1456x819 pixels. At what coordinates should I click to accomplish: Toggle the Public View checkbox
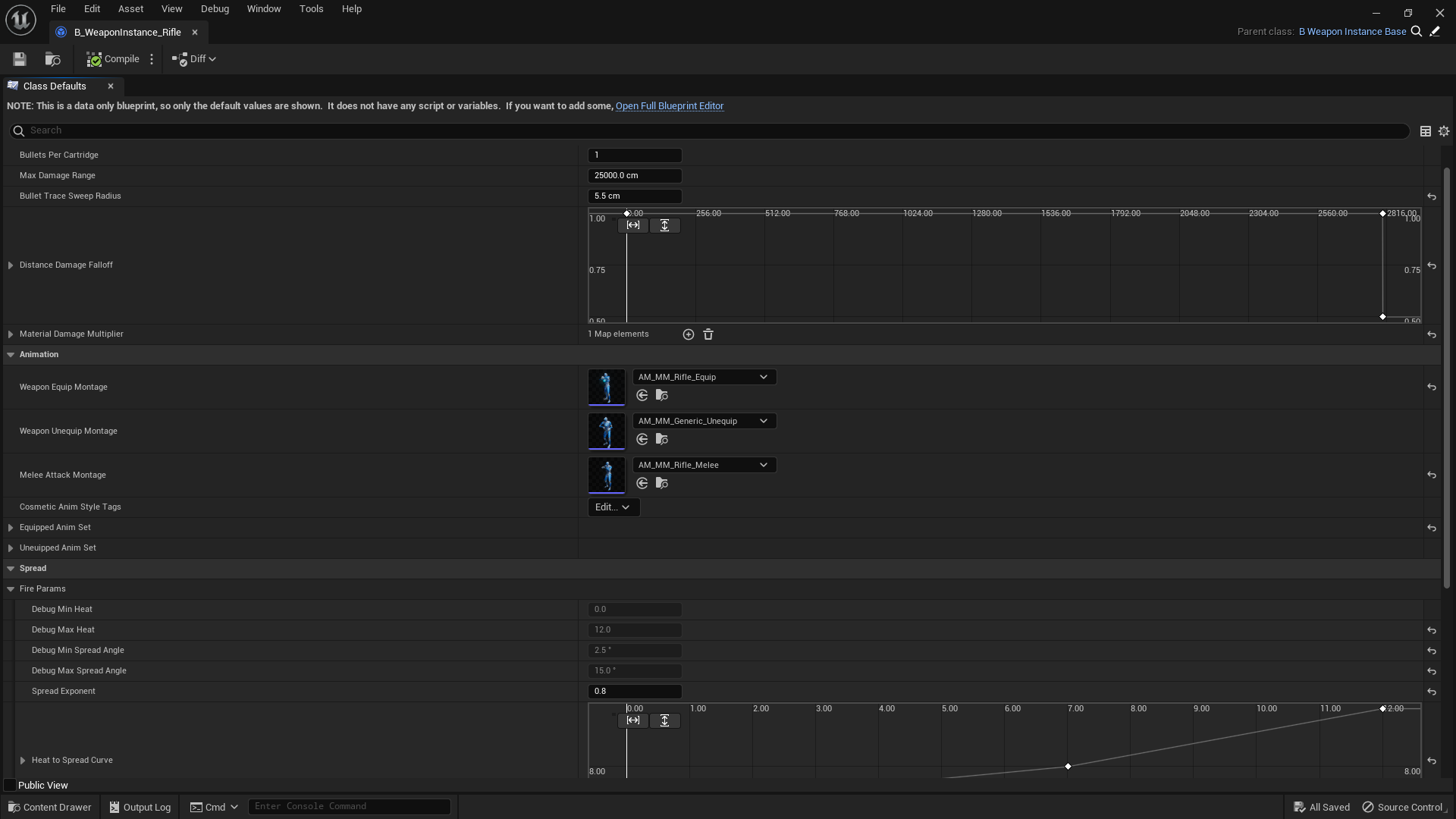tap(10, 786)
